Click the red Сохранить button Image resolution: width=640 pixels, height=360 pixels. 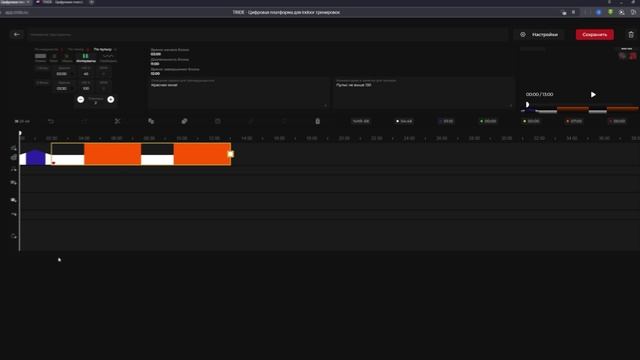coord(595,35)
